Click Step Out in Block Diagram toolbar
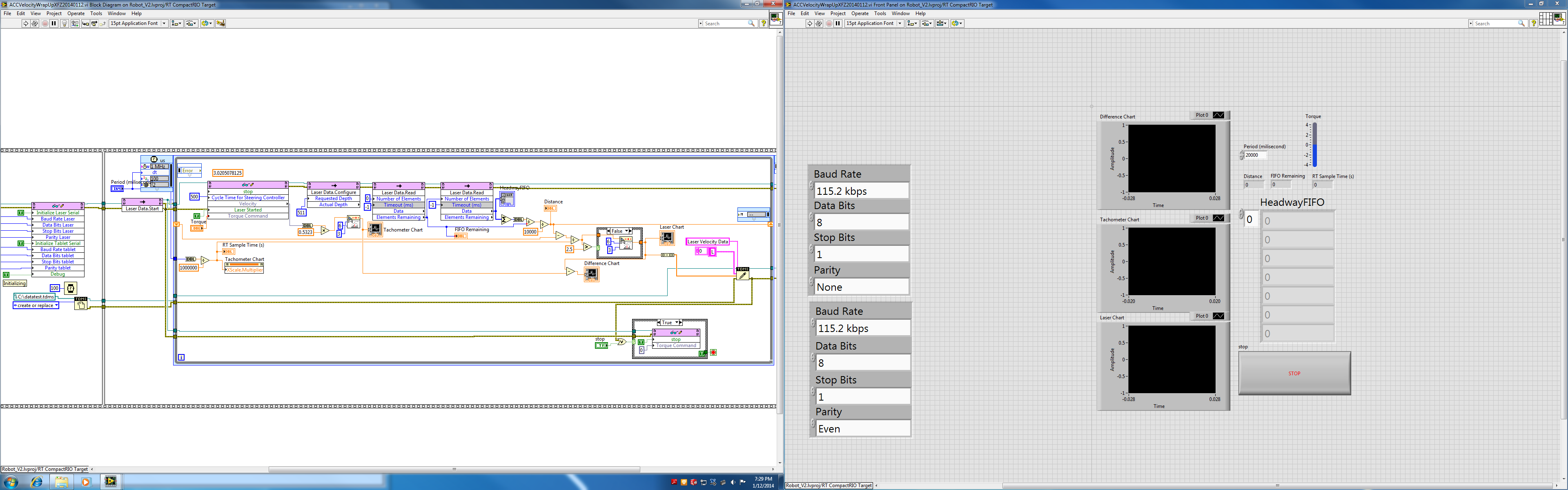The width and height of the screenshot is (1568, 490). tap(103, 23)
